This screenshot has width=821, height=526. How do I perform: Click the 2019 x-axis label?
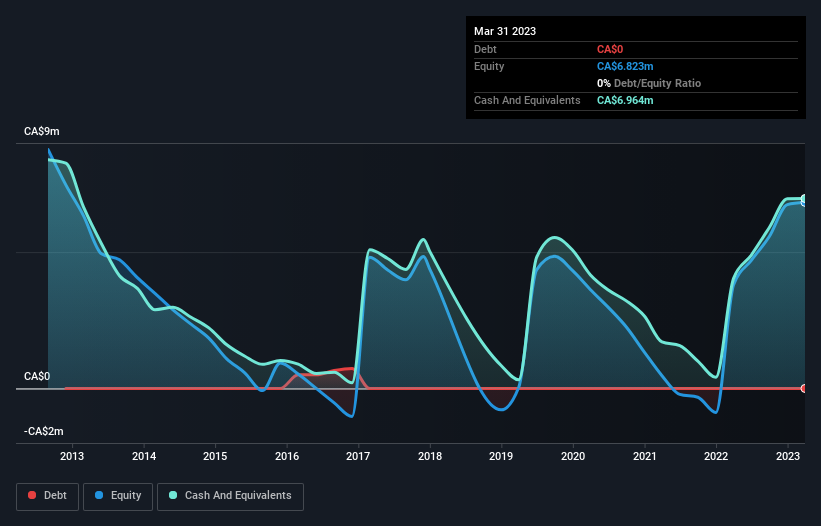click(x=501, y=456)
